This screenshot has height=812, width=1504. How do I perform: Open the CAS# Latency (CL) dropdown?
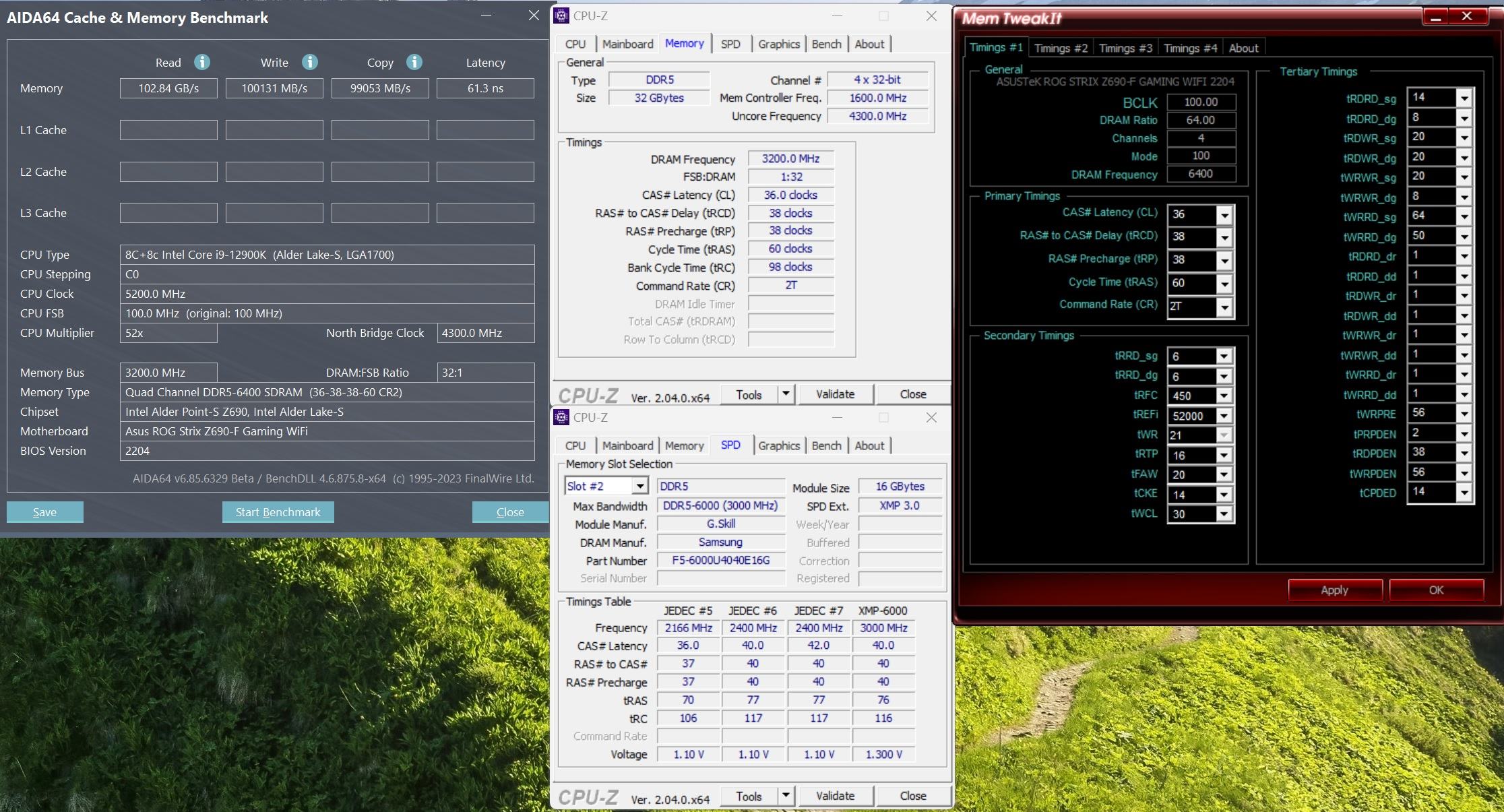tap(1224, 215)
